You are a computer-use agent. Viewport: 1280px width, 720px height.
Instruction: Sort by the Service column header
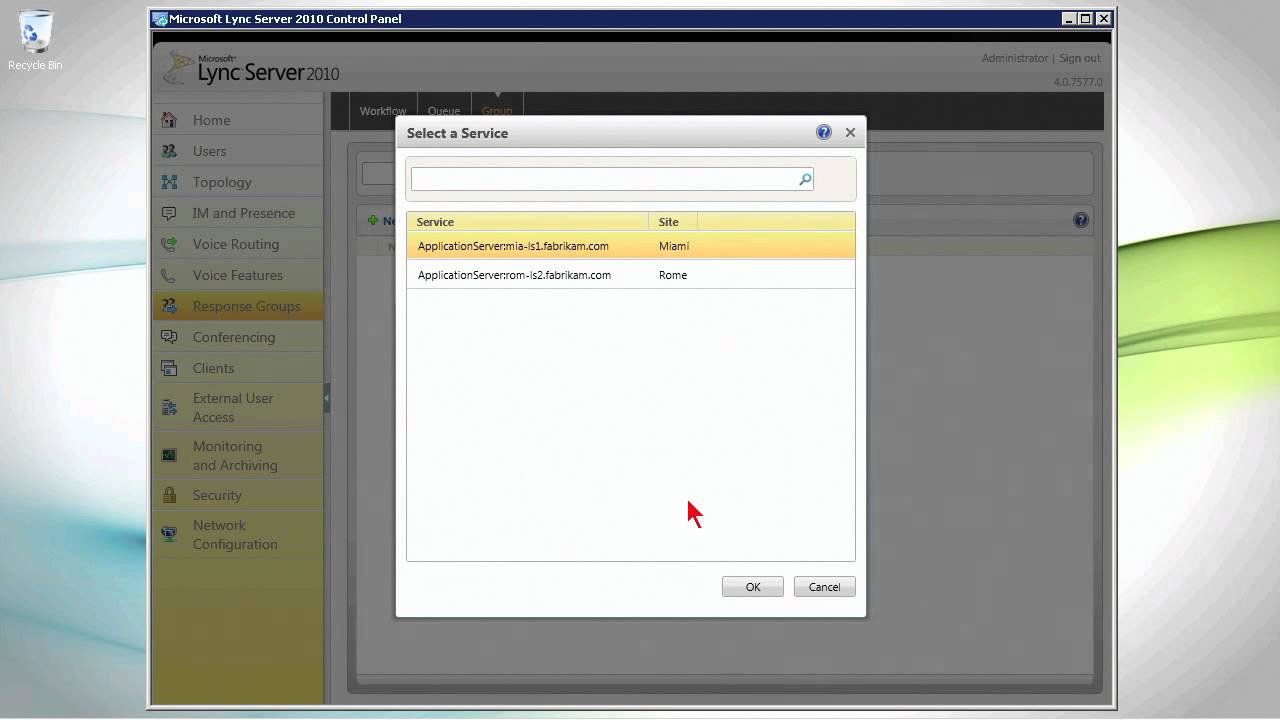pos(527,222)
